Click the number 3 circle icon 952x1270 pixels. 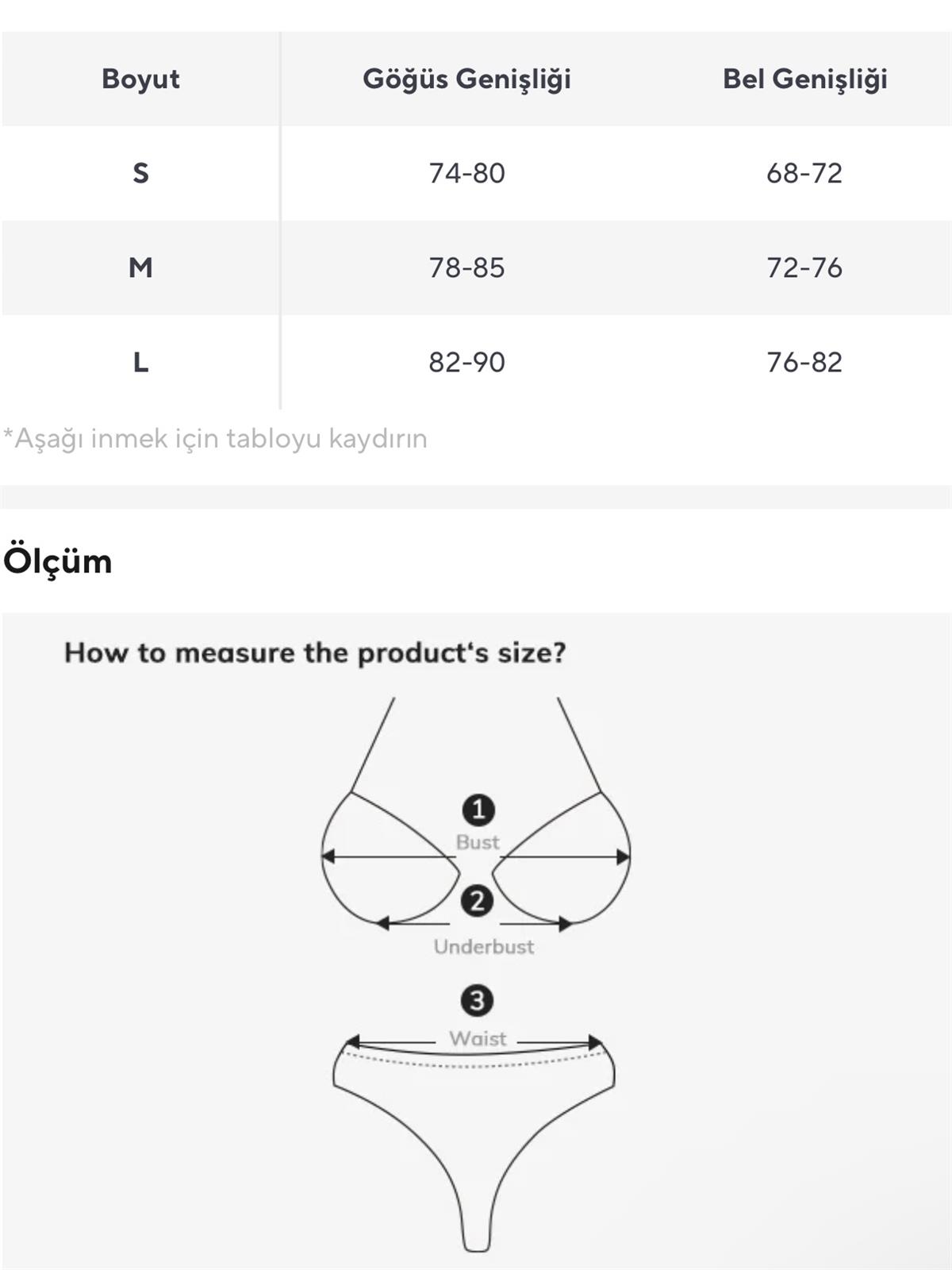477,1000
